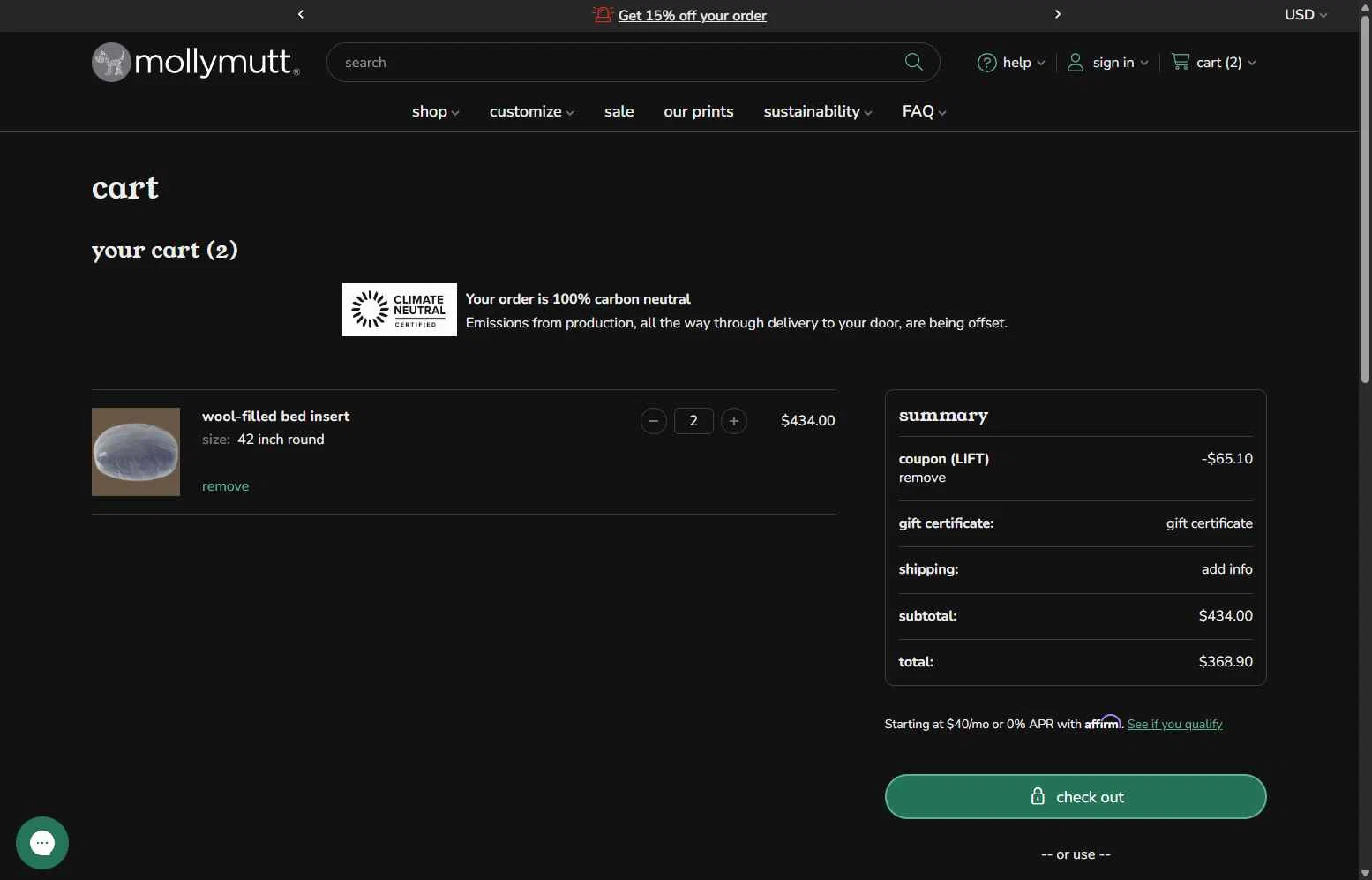Click the lock icon on check out
Viewport: 1372px width, 880px height.
(1038, 796)
